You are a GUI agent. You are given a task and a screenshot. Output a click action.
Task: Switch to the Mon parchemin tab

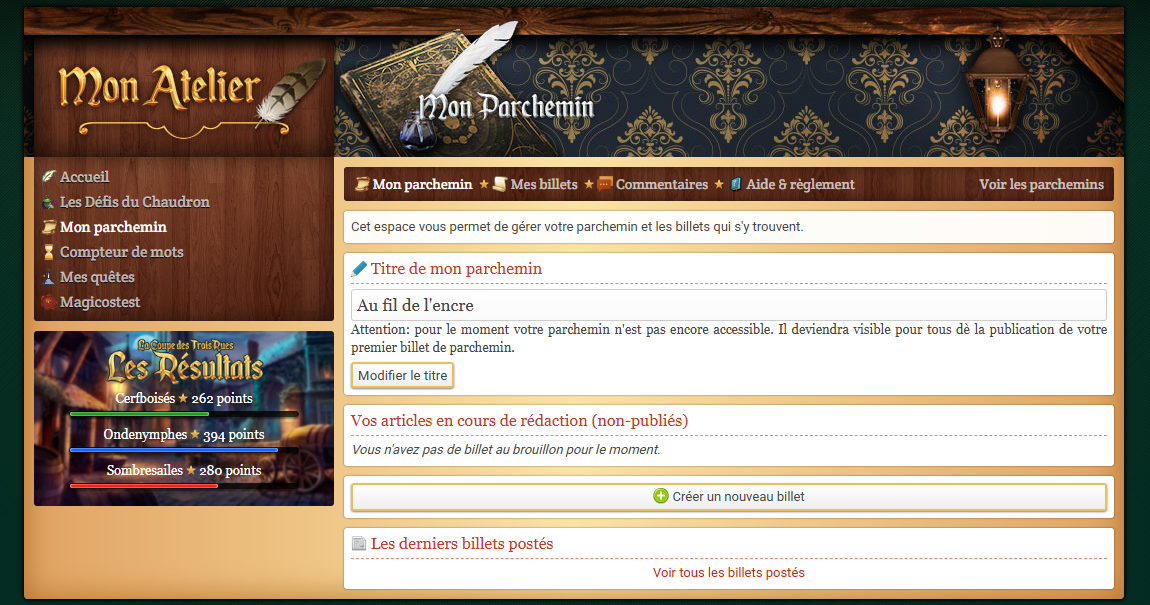pyautogui.click(x=422, y=184)
